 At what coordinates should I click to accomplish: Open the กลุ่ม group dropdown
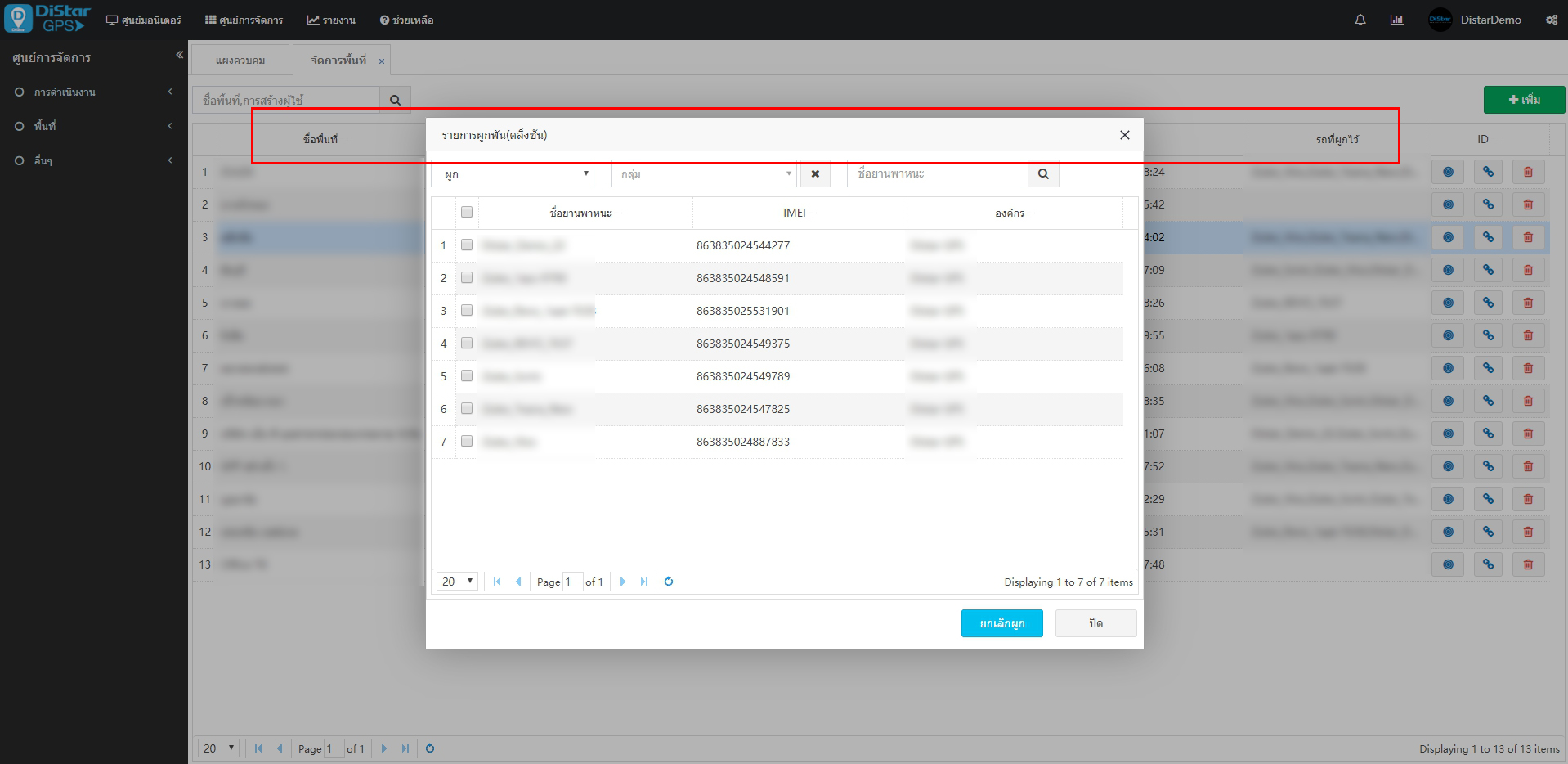703,173
